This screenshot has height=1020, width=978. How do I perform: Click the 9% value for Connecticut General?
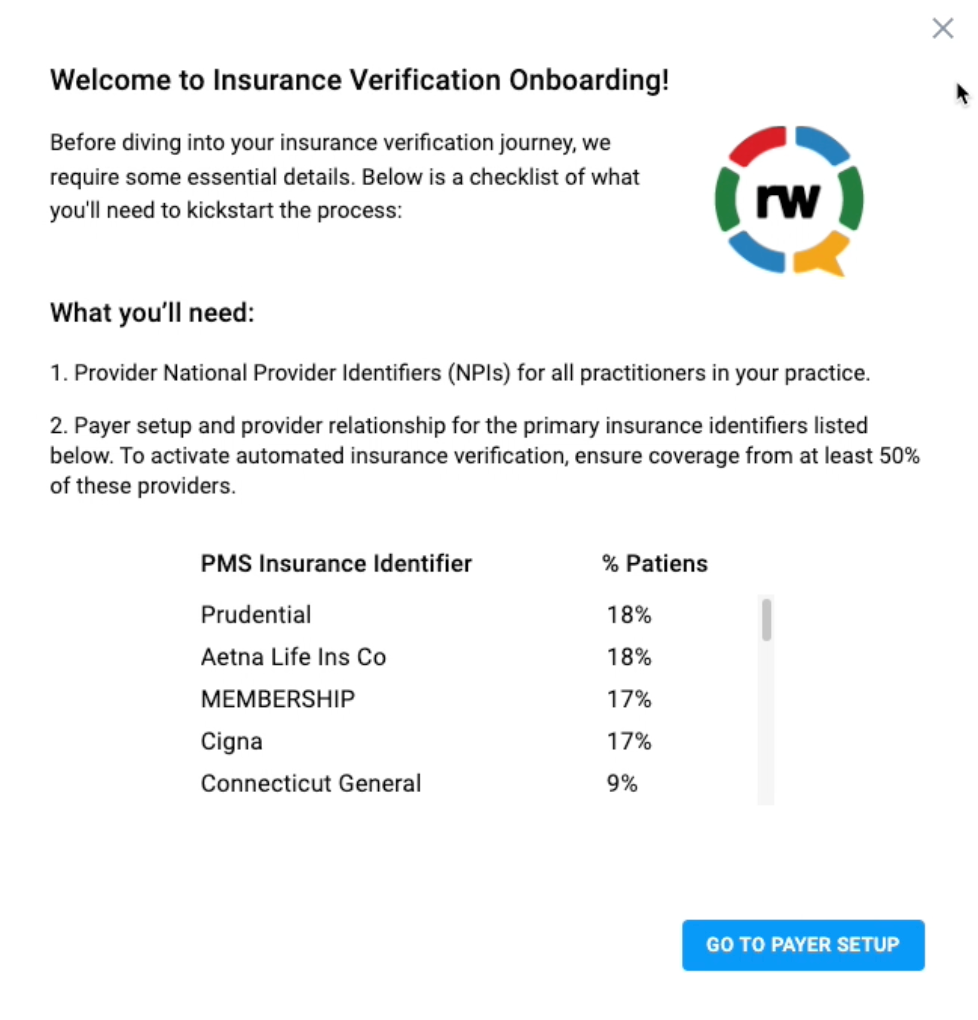tap(622, 784)
